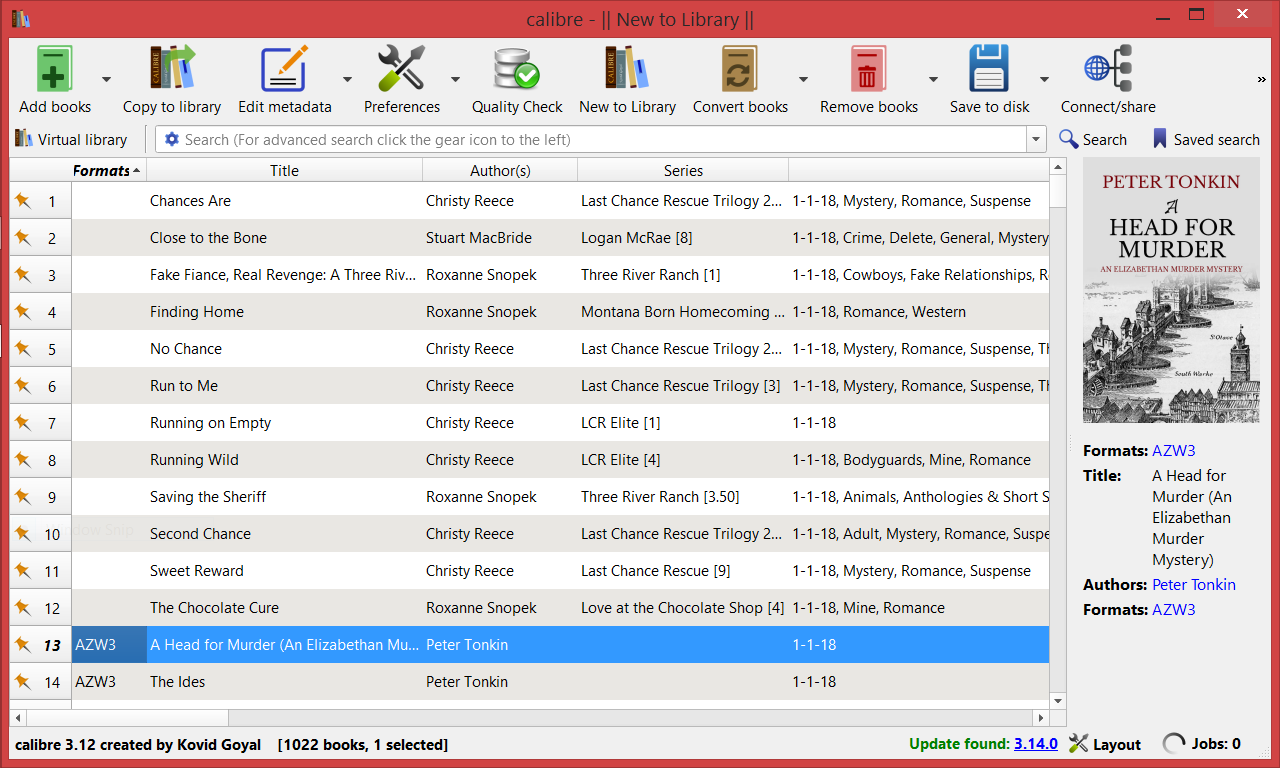The height and width of the screenshot is (768, 1280).
Task: Sort by the Author(s) column header
Action: point(500,170)
